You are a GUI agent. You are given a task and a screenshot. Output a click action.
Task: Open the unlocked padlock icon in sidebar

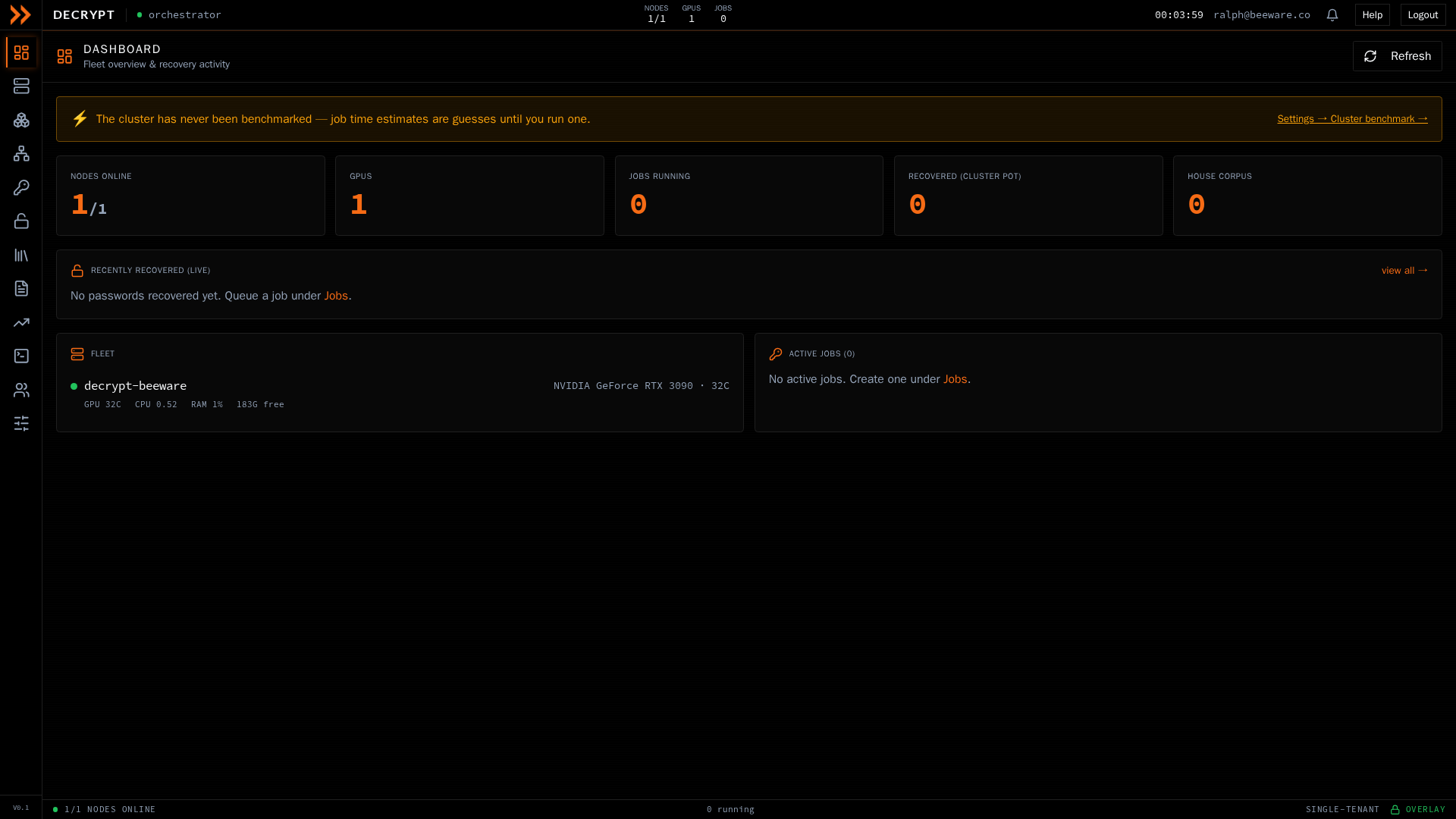point(21,221)
